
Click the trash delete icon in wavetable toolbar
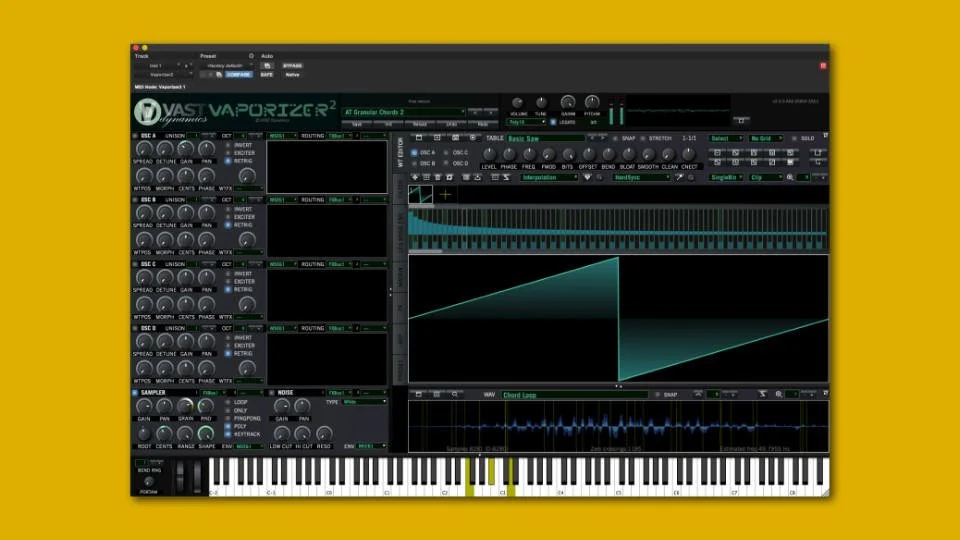(438, 177)
